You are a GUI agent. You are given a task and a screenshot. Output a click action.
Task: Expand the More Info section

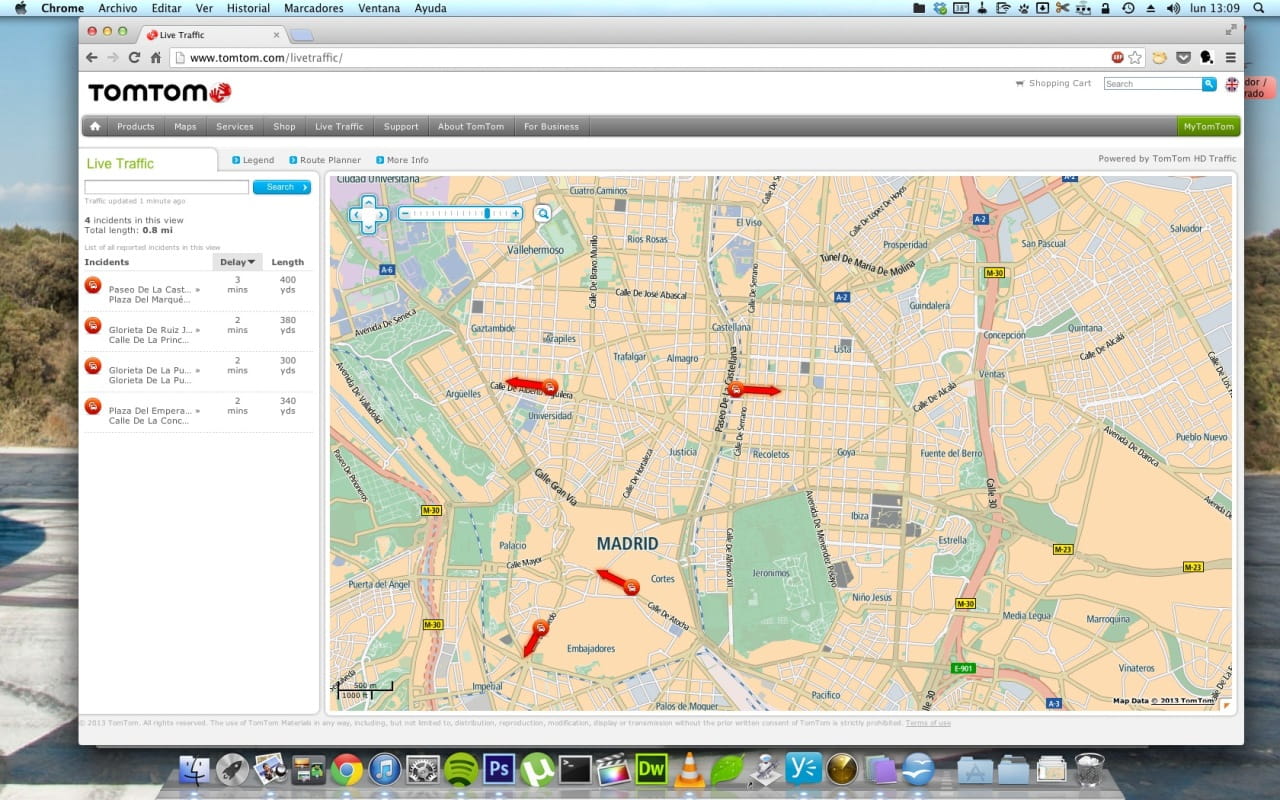coord(401,160)
